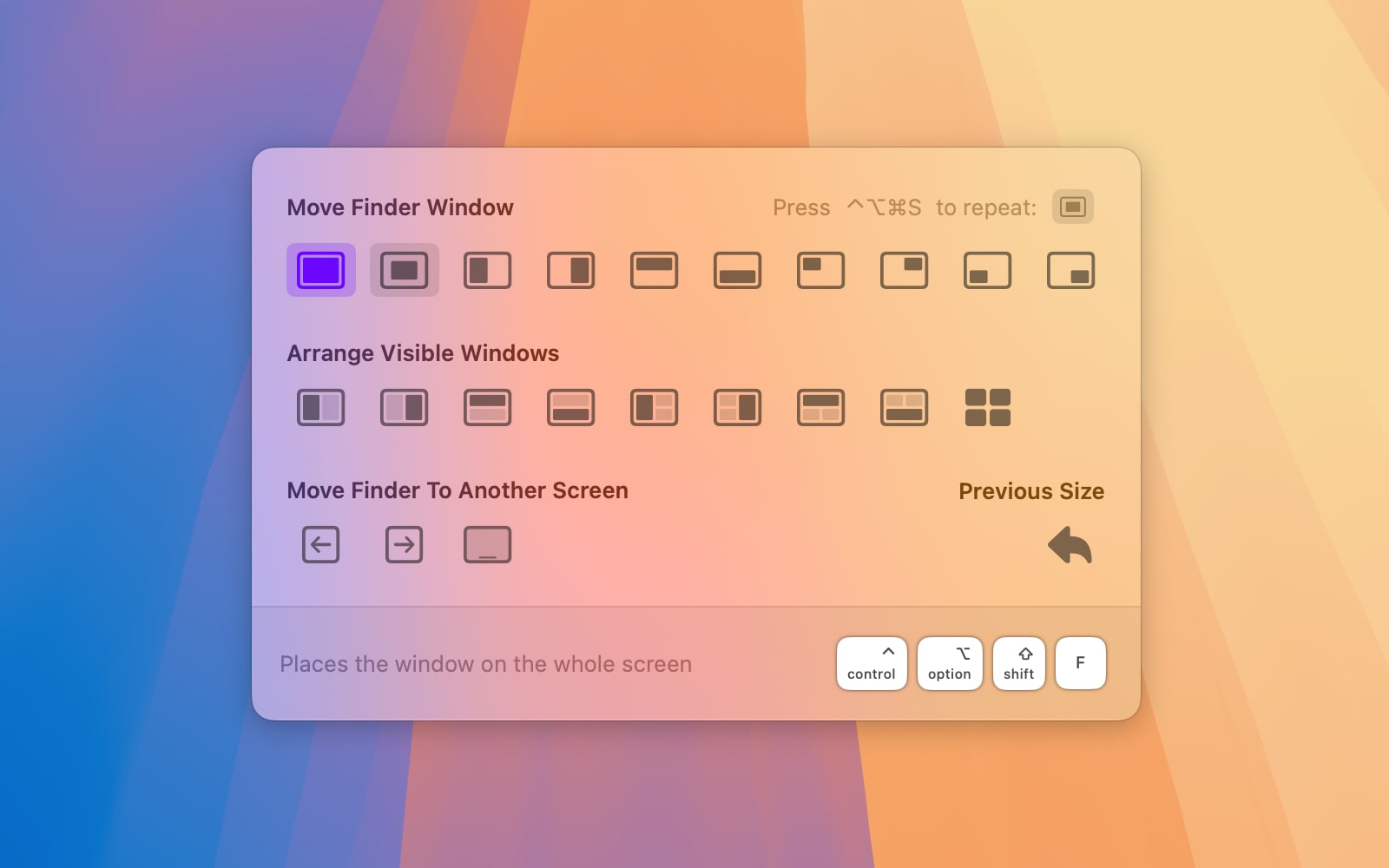The image size is (1389, 868).
Task: Select the full screen window layout icon
Action: (x=321, y=270)
